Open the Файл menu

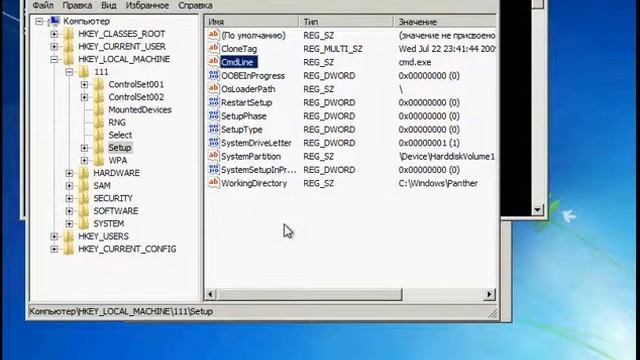43,6
